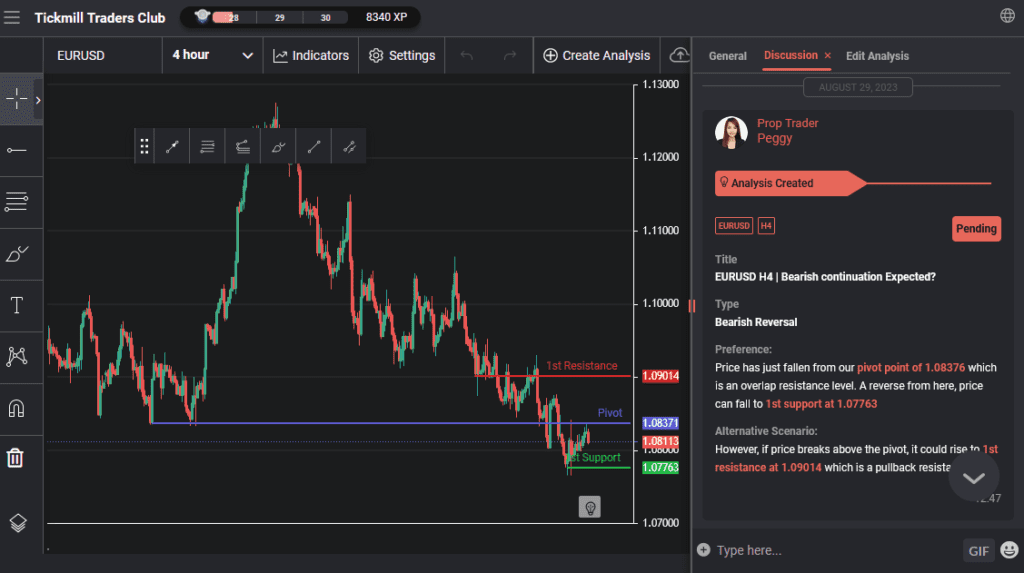This screenshot has width=1024, height=573.
Task: Select the pattern drawing tool
Action: click(16, 356)
